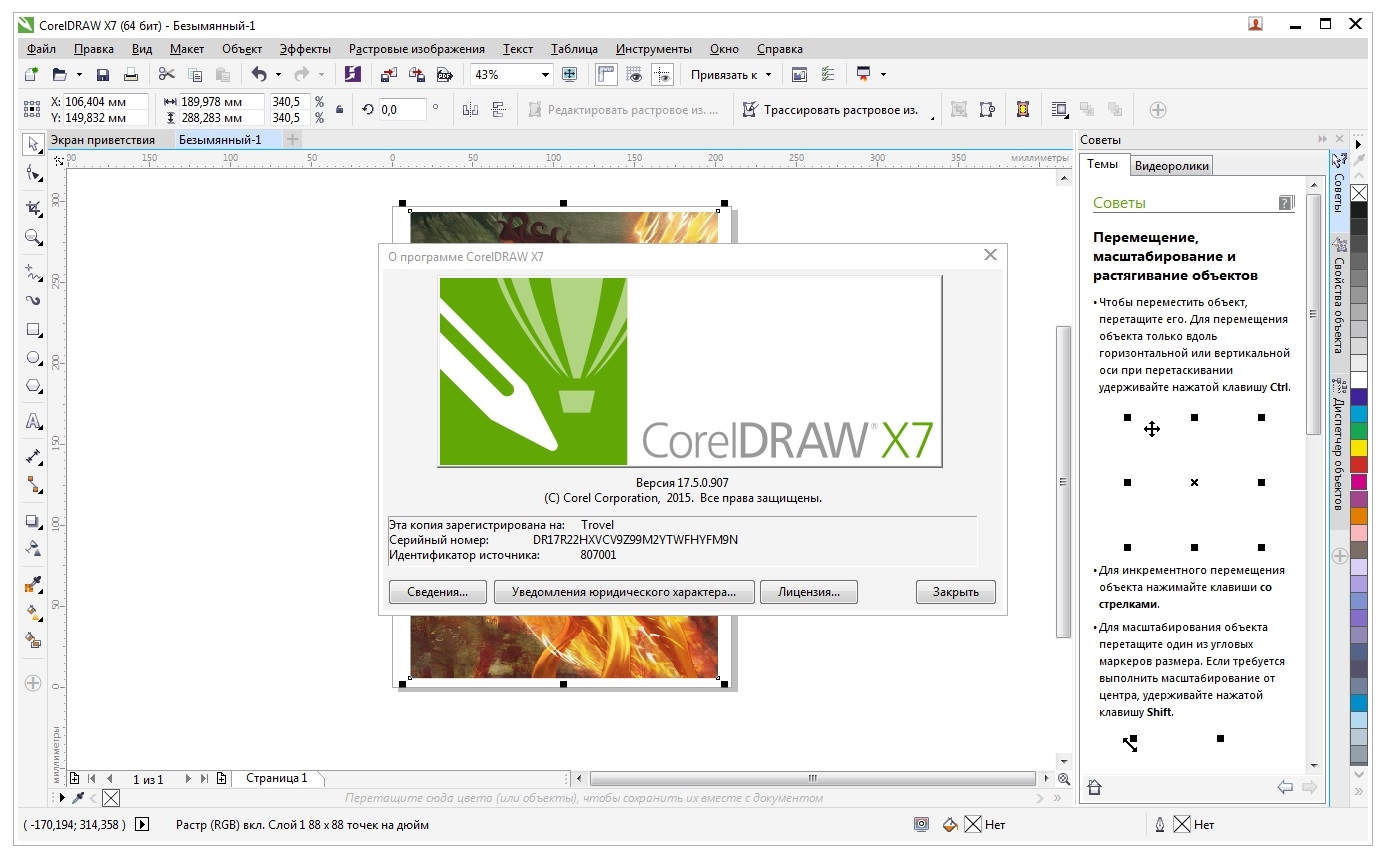The height and width of the screenshot is (865, 1390).
Task: Click the Import icon
Action: coord(389,74)
